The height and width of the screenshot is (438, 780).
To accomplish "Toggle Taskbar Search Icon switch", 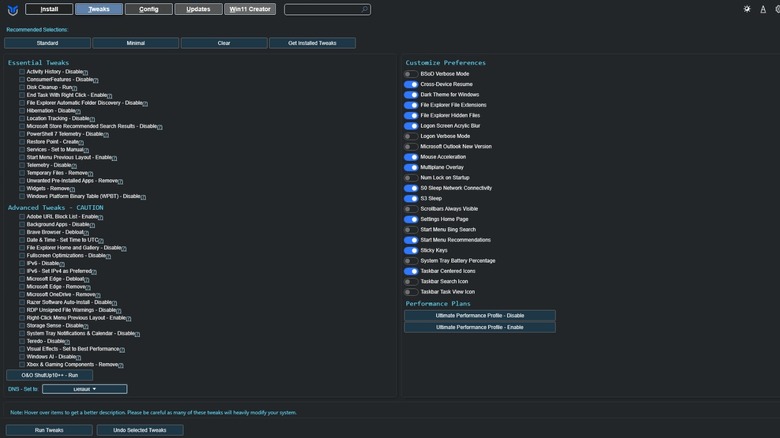I will point(411,282).
